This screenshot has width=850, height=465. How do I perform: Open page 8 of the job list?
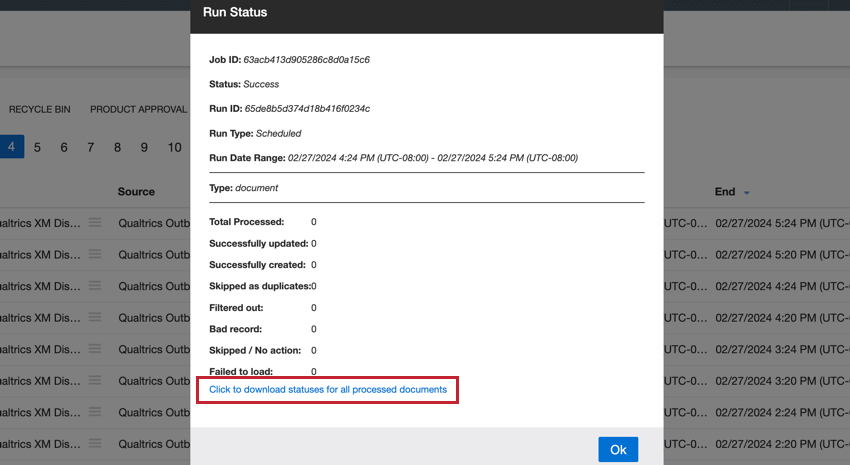tap(117, 147)
